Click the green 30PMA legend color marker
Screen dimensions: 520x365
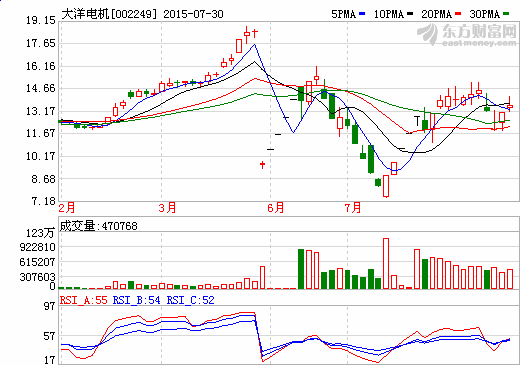click(506, 14)
